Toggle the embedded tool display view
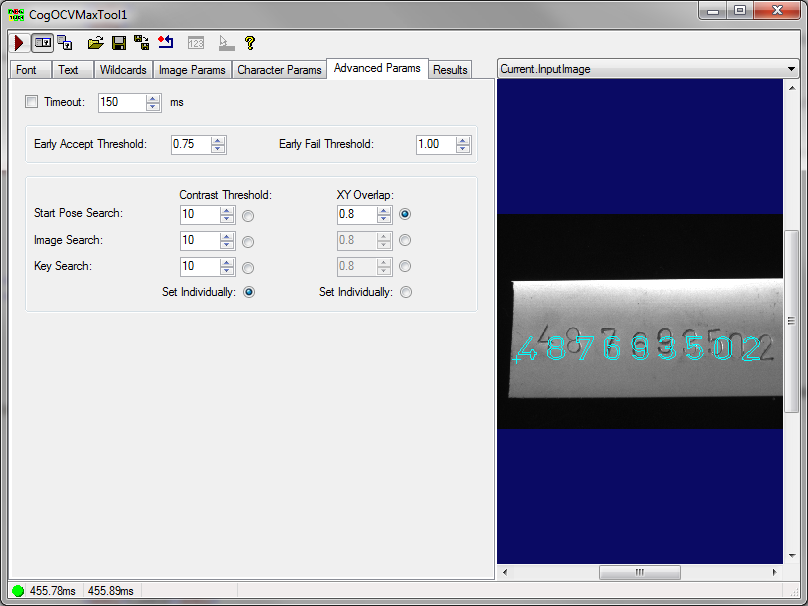The height and width of the screenshot is (606, 808). tap(41, 43)
